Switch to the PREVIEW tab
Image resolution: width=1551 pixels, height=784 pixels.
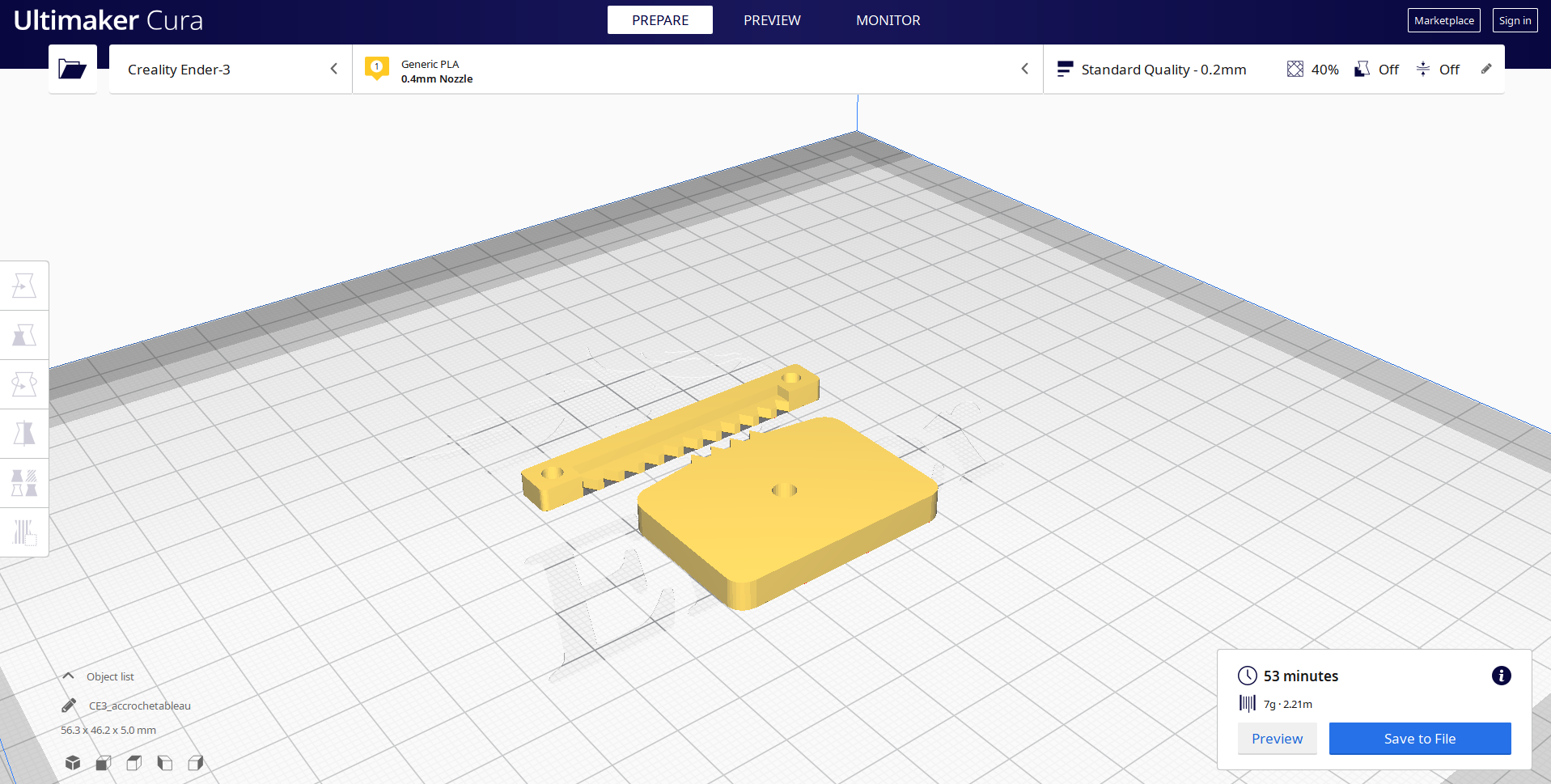772,20
